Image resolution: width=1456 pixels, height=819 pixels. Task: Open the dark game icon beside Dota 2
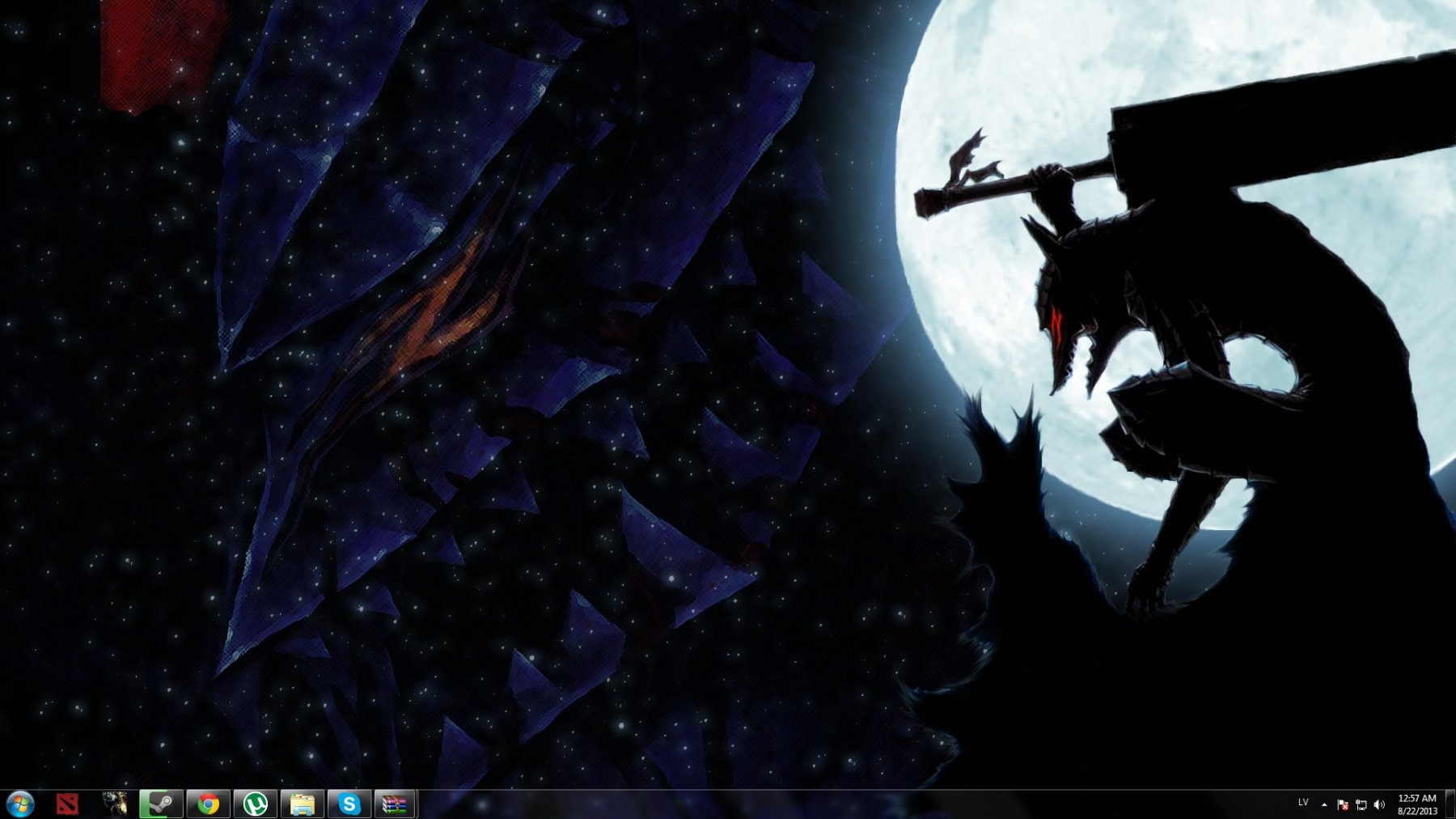(114, 804)
